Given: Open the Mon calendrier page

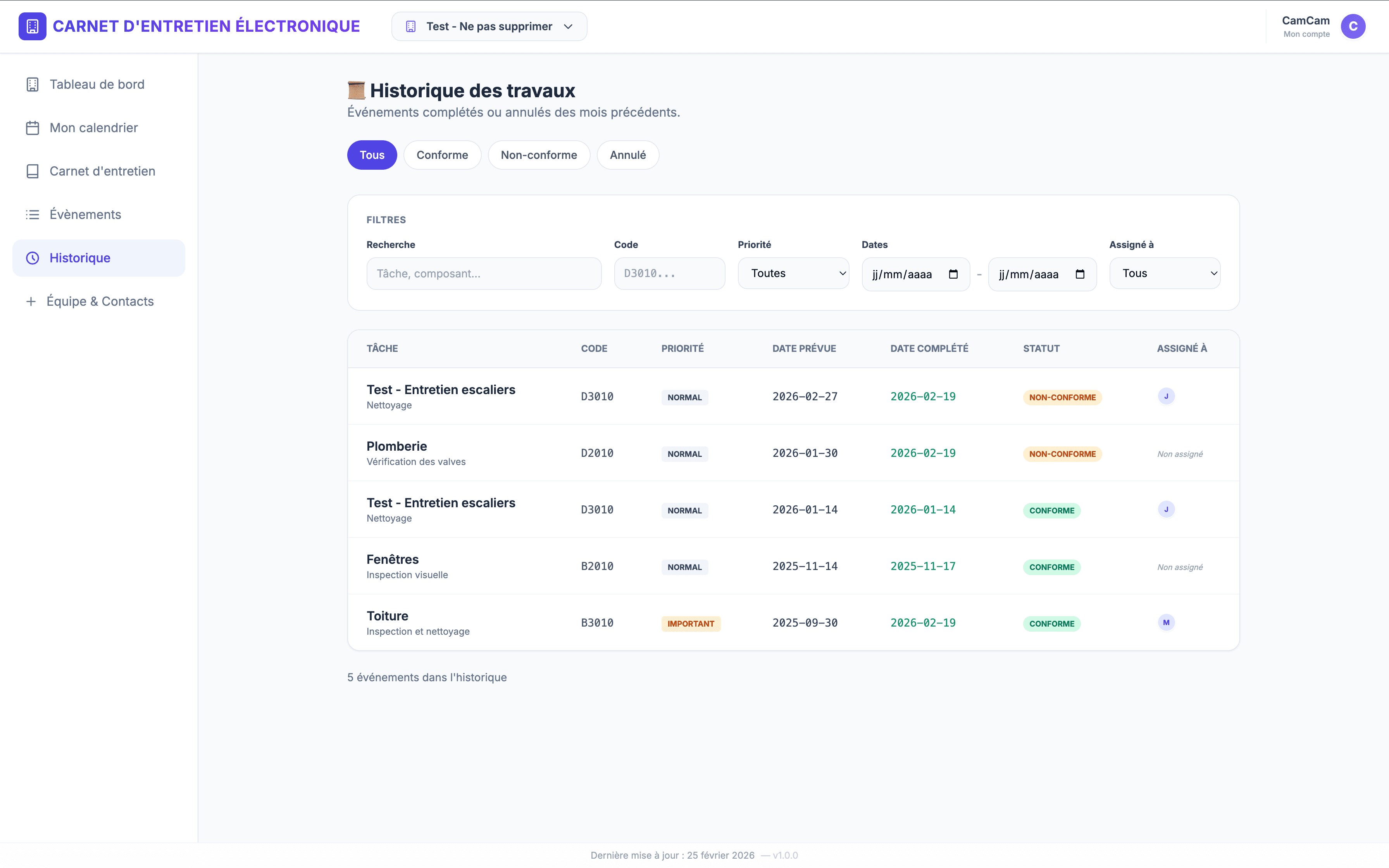Looking at the screenshot, I should click(93, 127).
